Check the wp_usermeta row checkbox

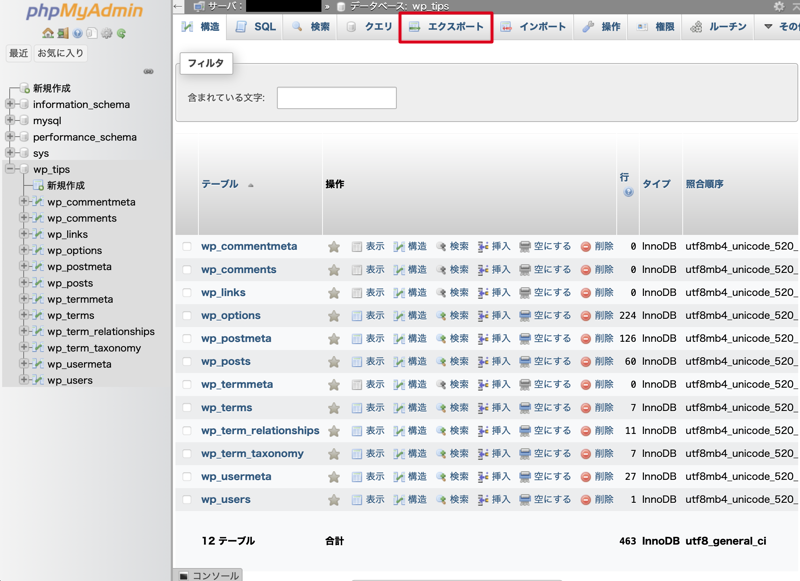[x=187, y=476]
